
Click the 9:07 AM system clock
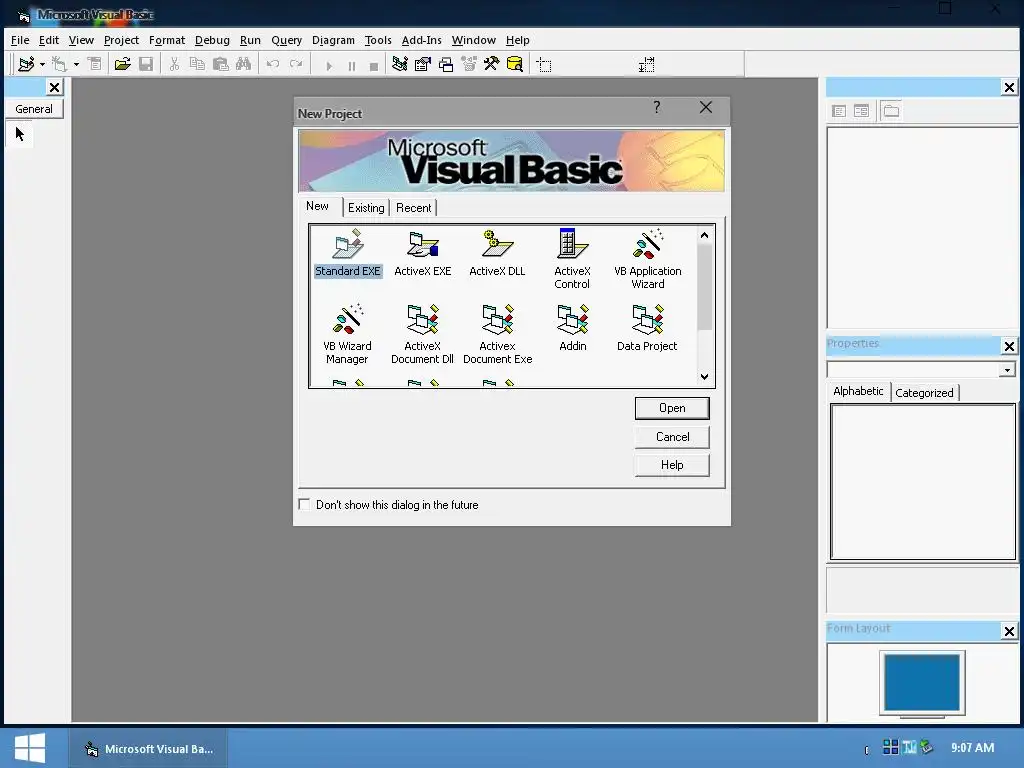[x=972, y=748]
